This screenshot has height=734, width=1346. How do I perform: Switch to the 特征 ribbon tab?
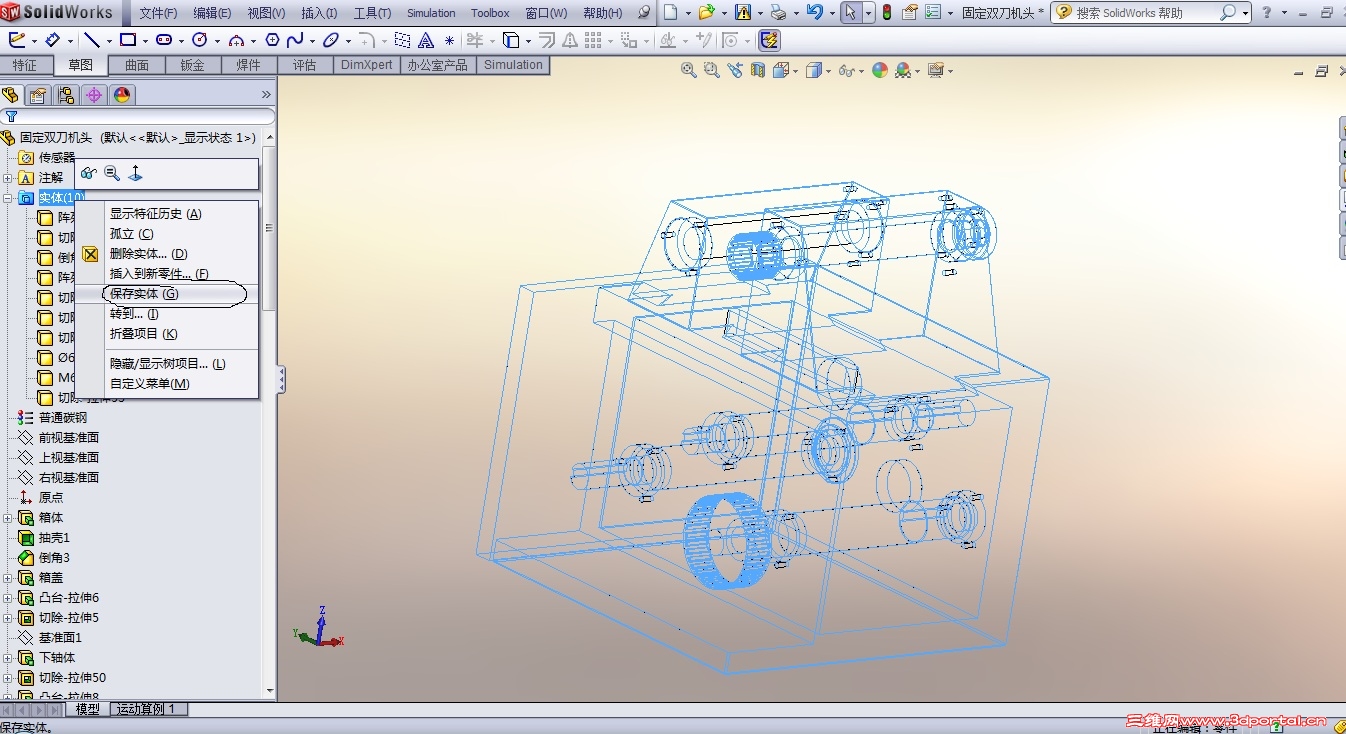point(25,65)
